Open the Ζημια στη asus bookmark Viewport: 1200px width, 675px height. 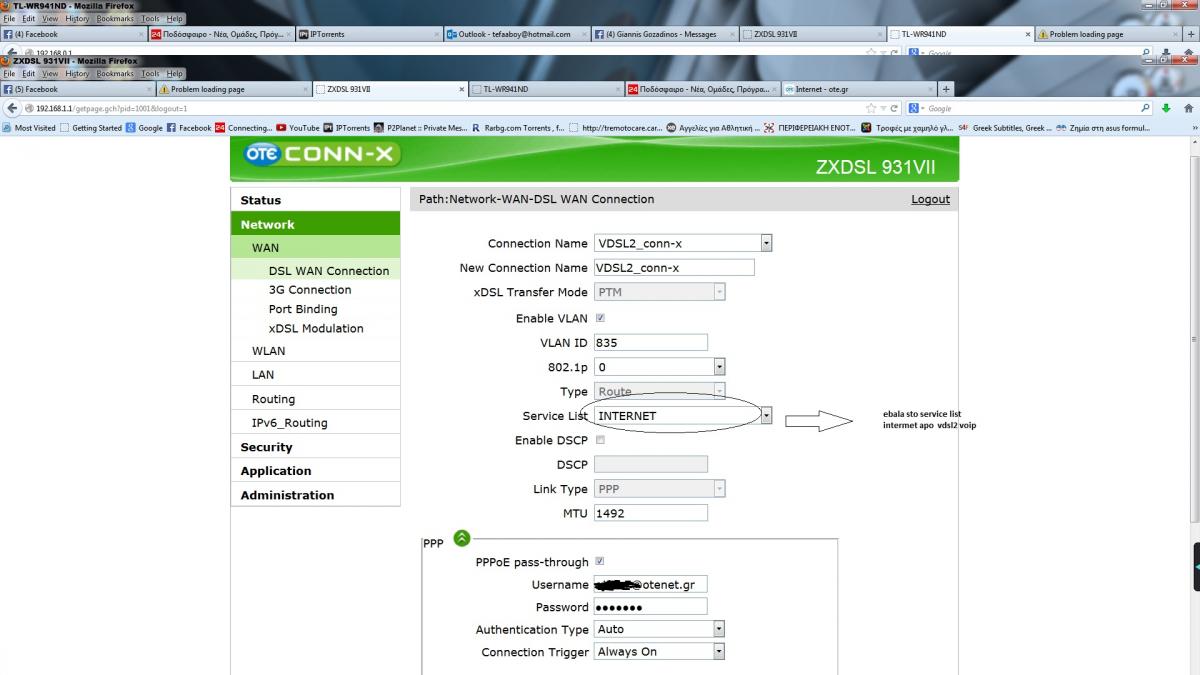1102,128
